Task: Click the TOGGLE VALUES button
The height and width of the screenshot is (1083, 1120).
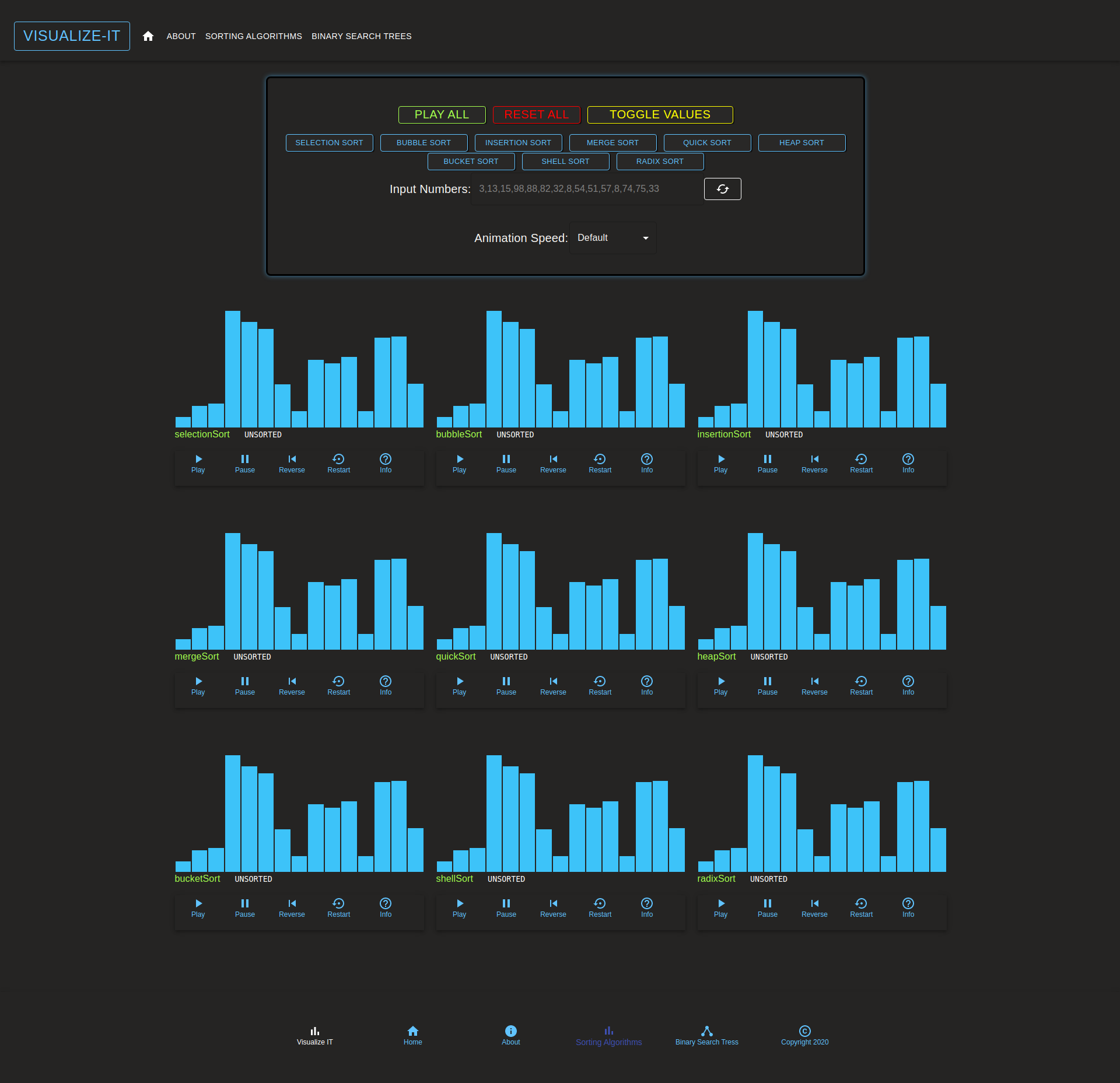Action: (x=660, y=115)
